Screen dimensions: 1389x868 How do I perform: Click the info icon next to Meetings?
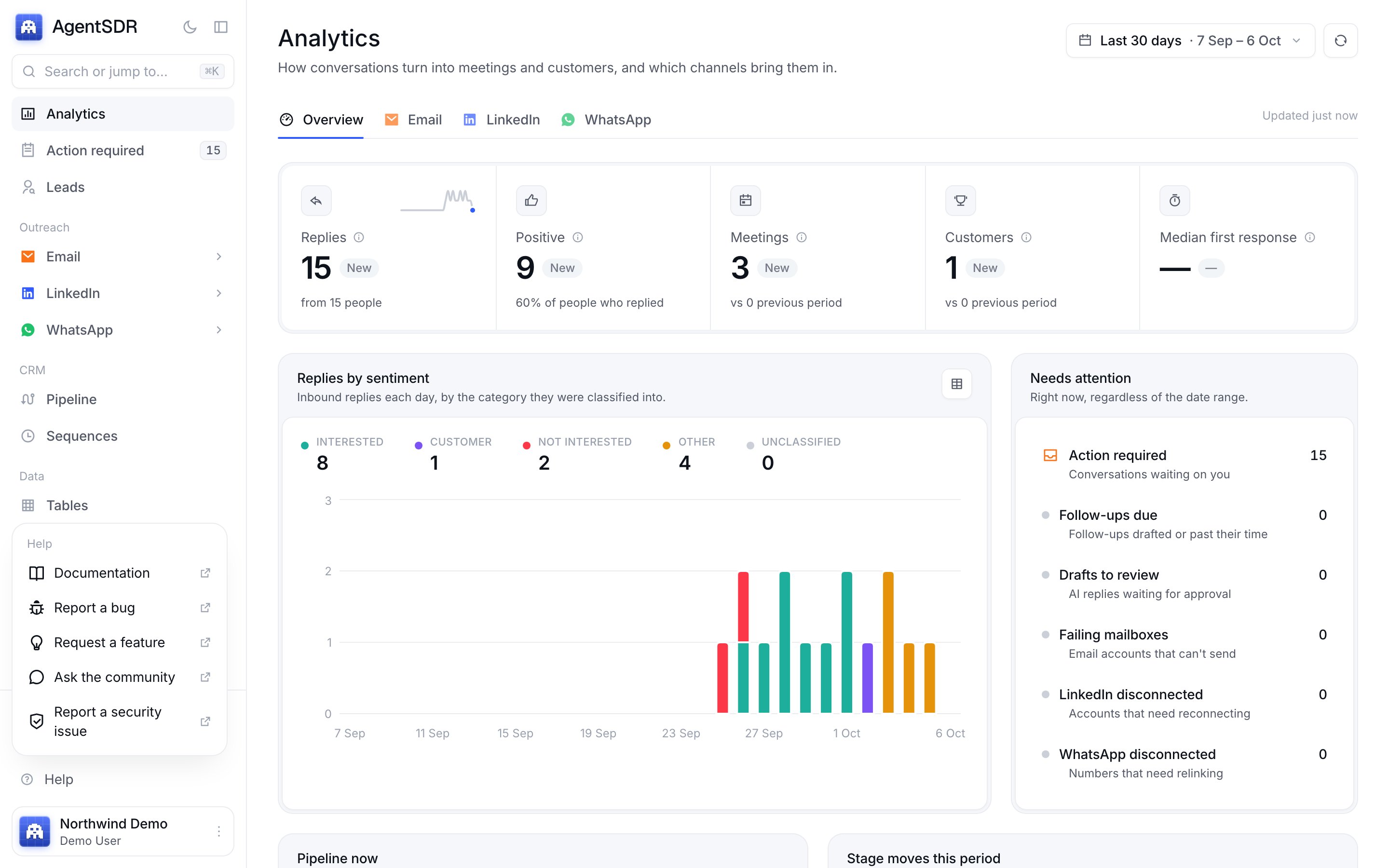click(802, 238)
